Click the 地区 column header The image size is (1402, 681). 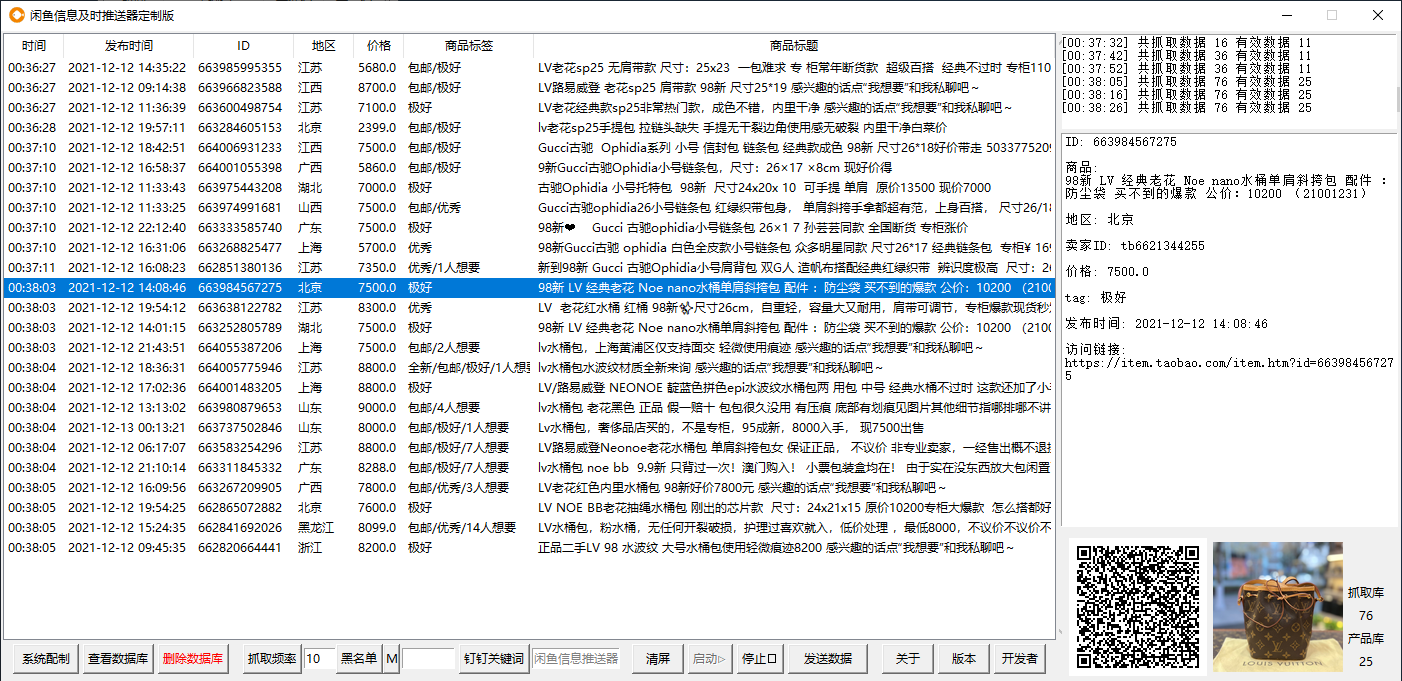324,46
